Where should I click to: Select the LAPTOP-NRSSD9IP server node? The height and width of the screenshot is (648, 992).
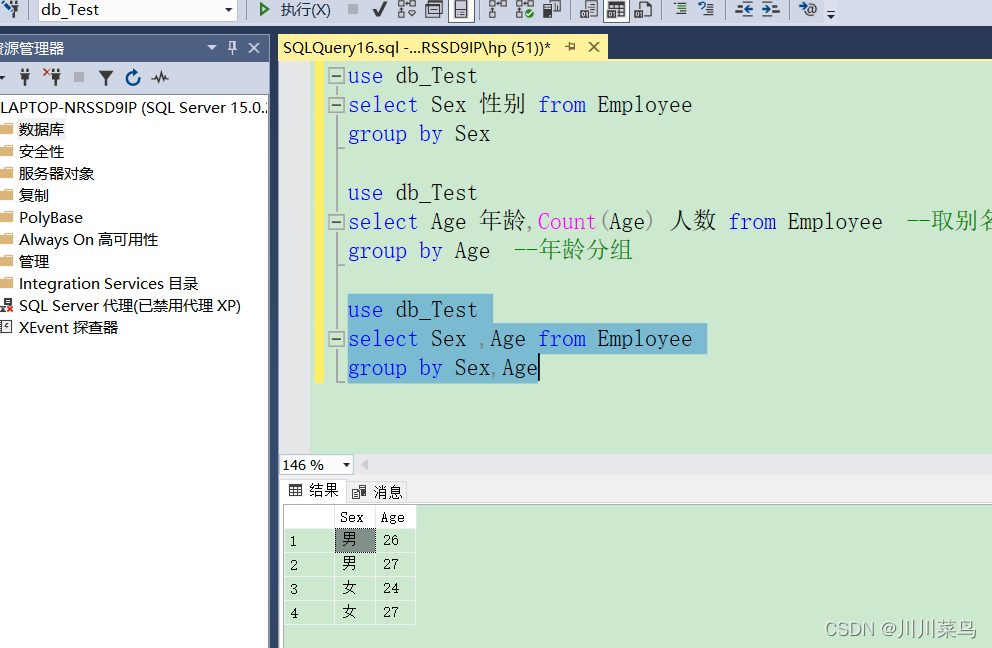(x=134, y=108)
